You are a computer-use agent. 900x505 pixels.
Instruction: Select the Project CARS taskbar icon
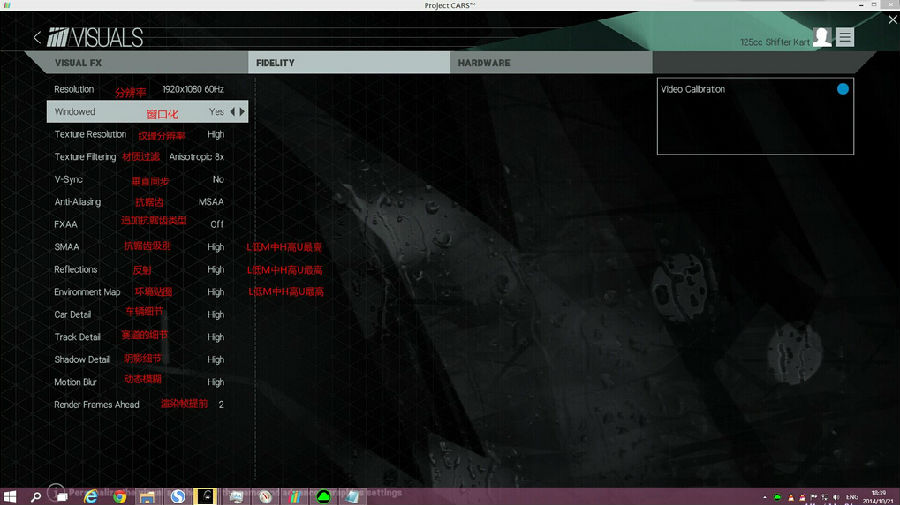205,496
